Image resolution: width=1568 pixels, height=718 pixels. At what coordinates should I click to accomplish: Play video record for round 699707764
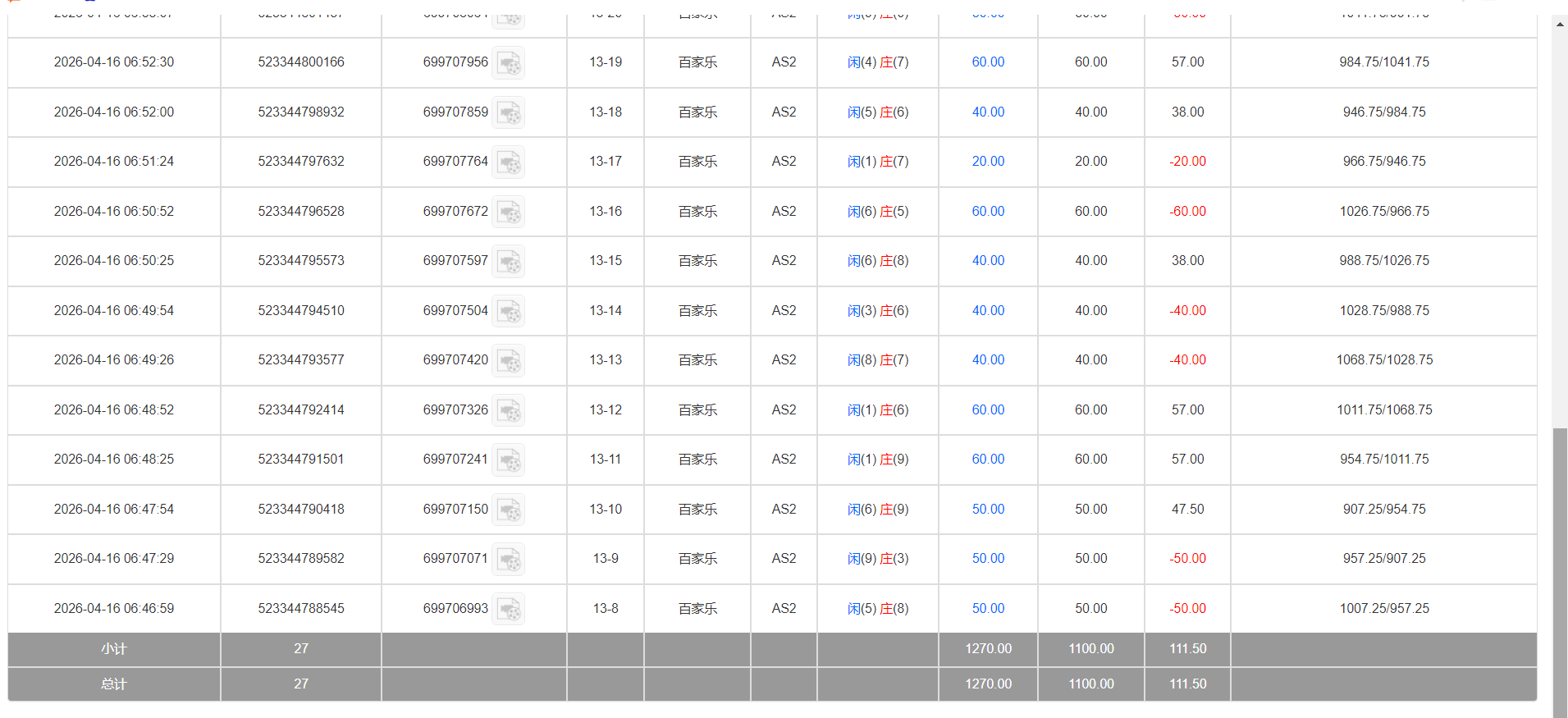[508, 162]
